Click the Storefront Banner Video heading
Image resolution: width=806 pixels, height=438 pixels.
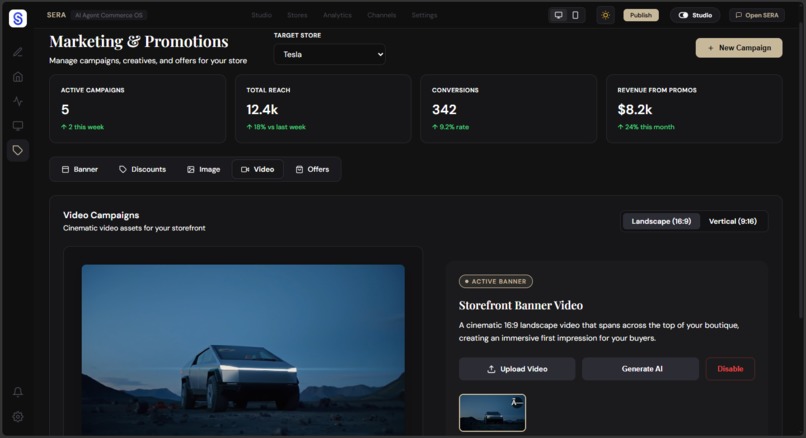tap(521, 305)
